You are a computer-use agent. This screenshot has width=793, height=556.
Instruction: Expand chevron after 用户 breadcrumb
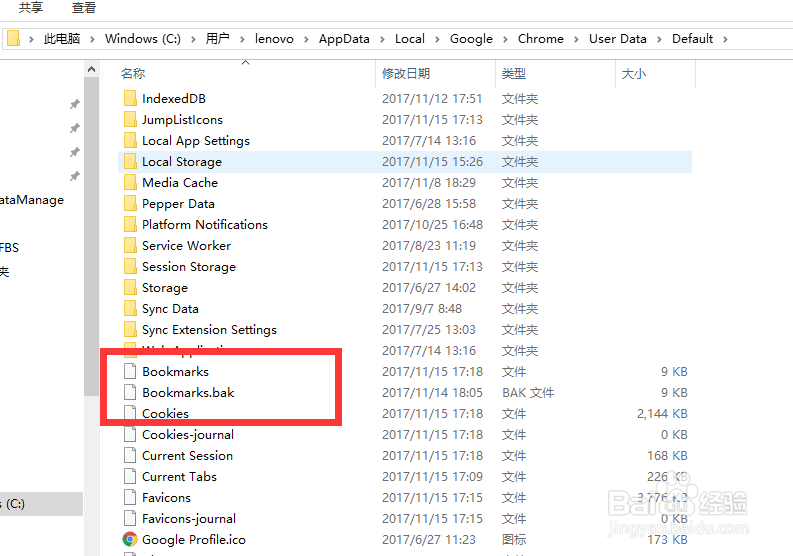[x=242, y=39]
